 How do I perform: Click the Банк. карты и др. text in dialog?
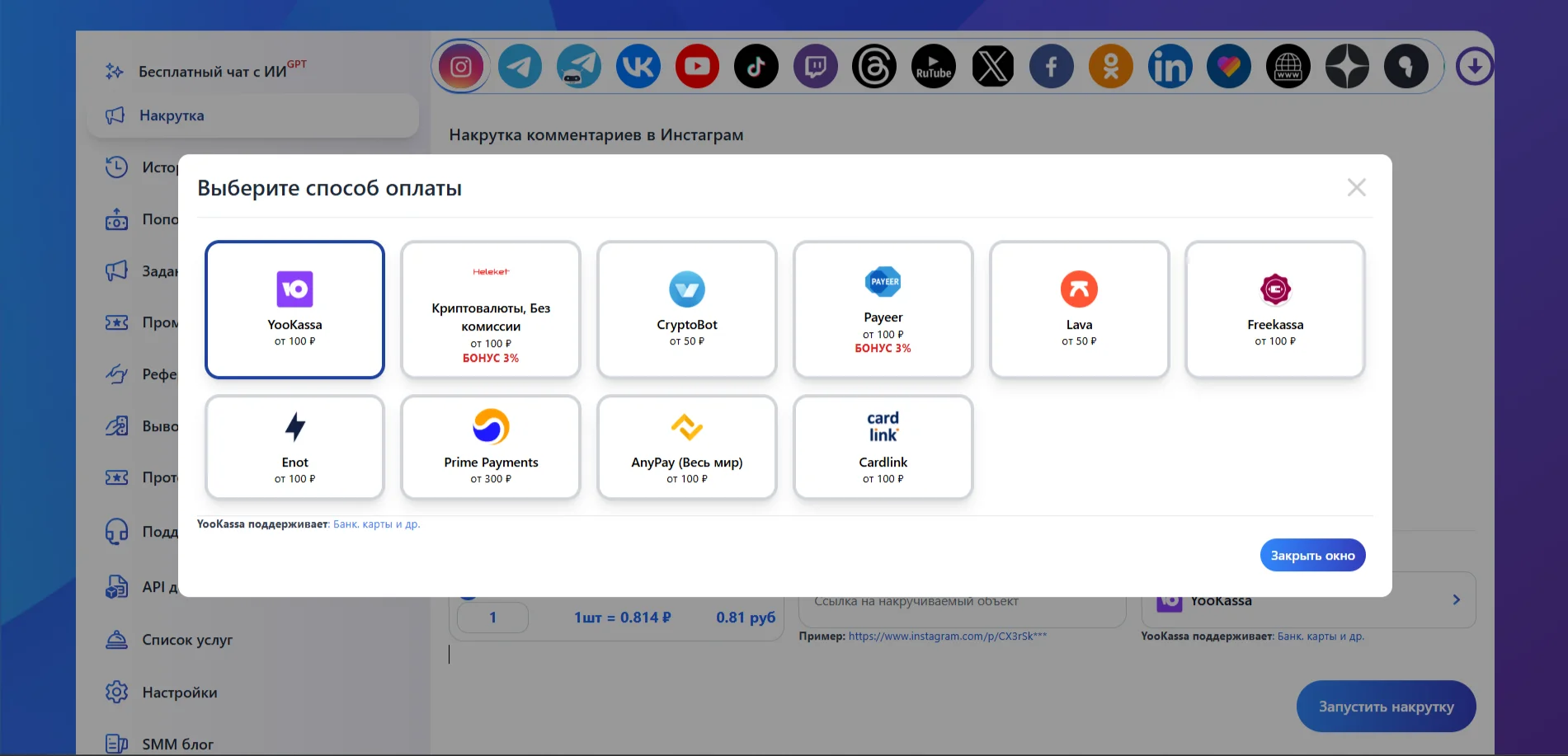pyautogui.click(x=377, y=524)
